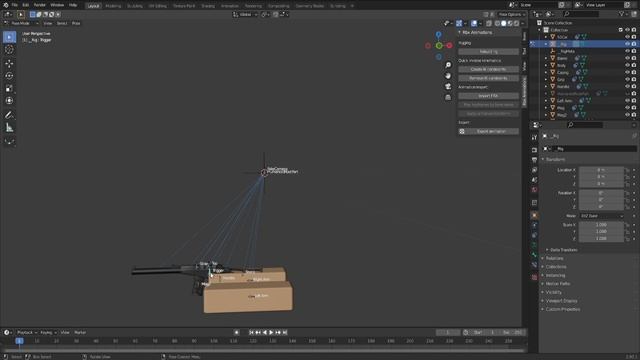Image resolution: width=640 pixels, height=360 pixels.
Task: Expand the Instancing panel
Action: (x=556, y=275)
